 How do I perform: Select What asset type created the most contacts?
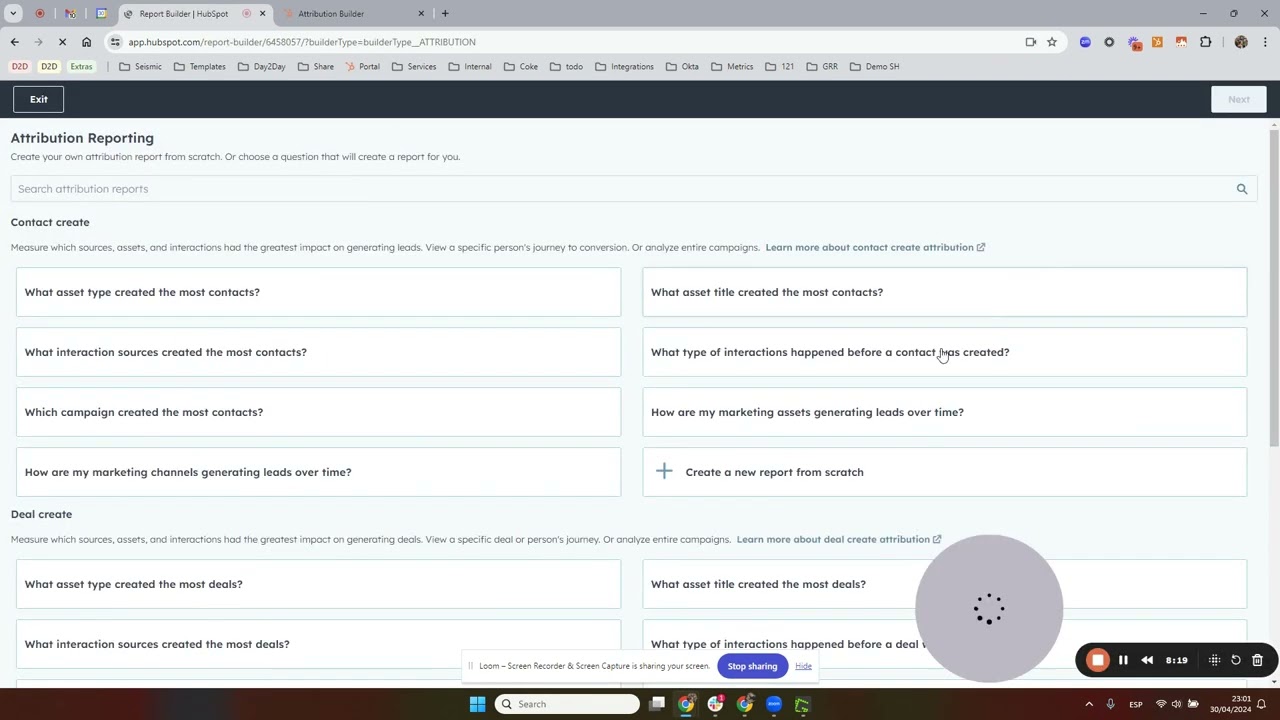pos(318,292)
